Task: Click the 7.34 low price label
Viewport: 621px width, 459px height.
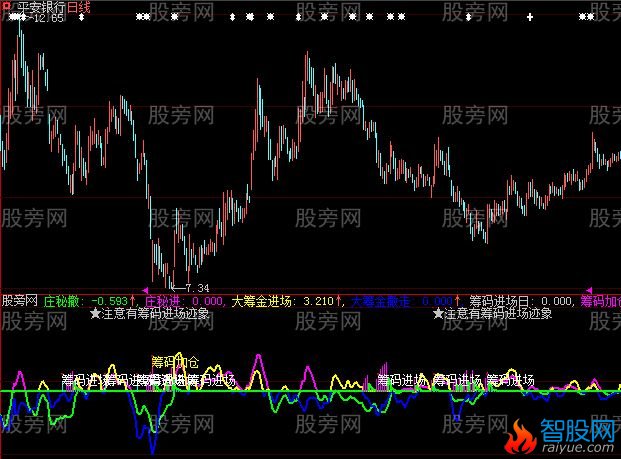Action: (197, 288)
